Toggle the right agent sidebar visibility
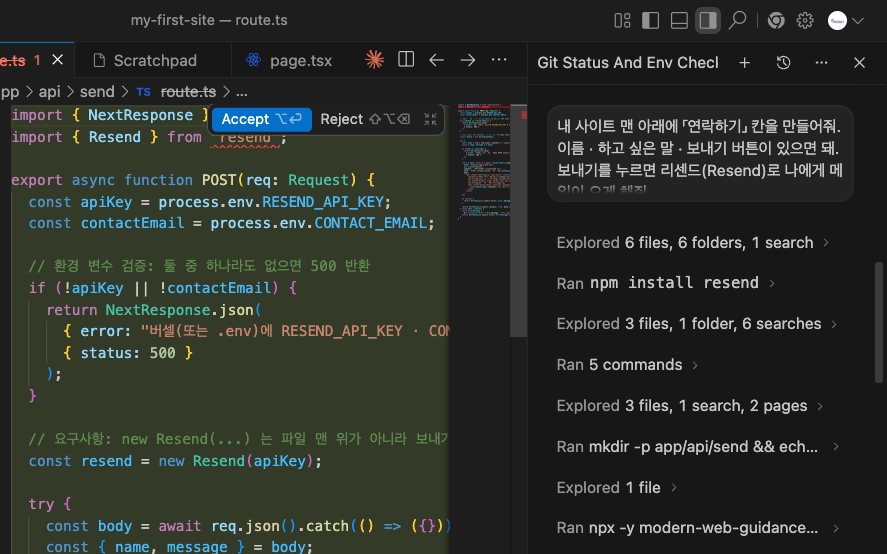887x554 pixels. pos(708,21)
